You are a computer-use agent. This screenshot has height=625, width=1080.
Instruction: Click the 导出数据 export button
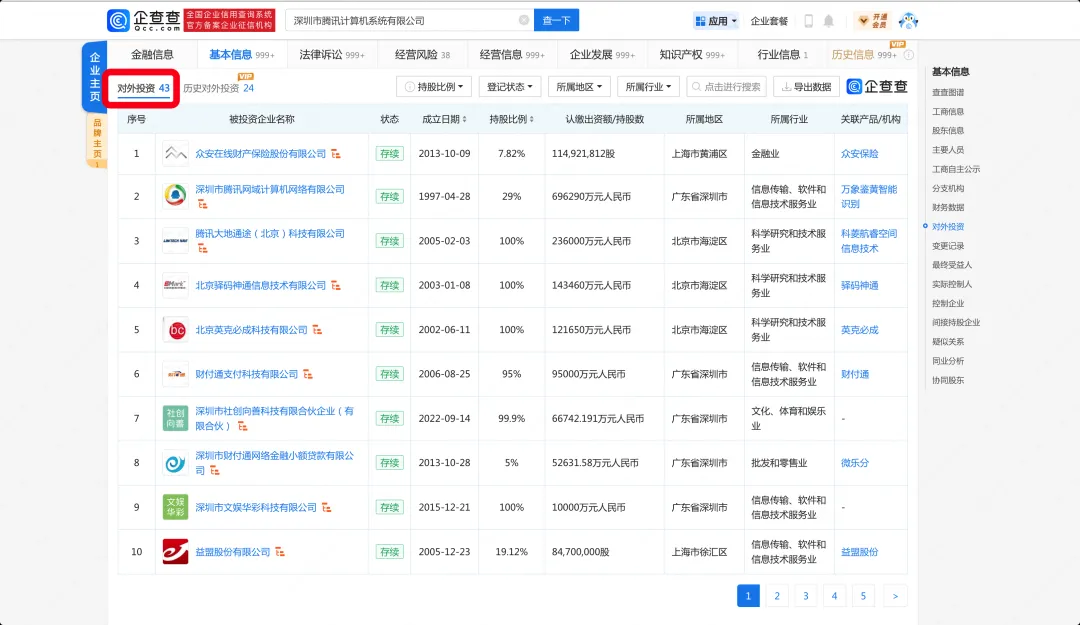point(806,87)
